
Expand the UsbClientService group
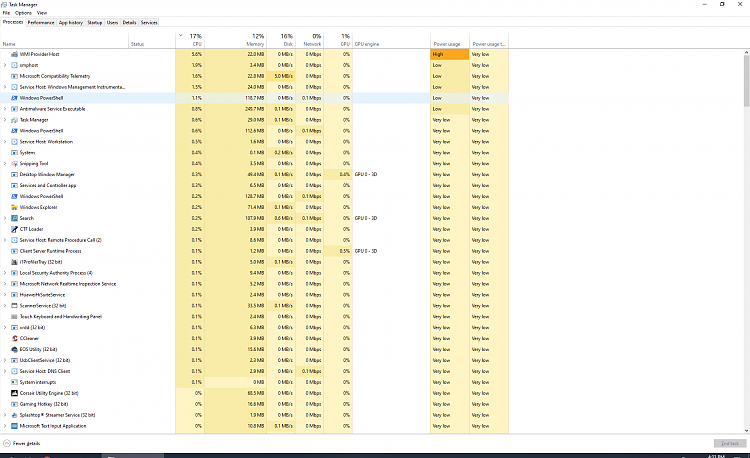click(5, 360)
